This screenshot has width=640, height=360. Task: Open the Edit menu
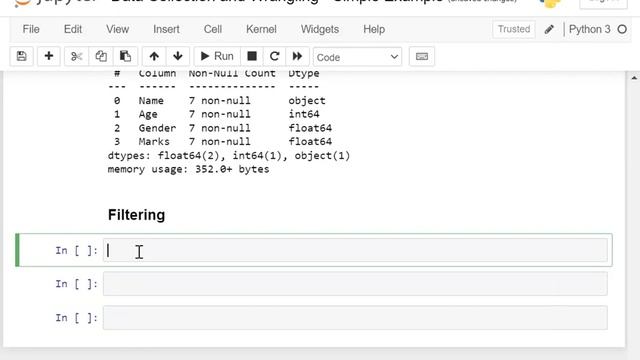coord(73,29)
